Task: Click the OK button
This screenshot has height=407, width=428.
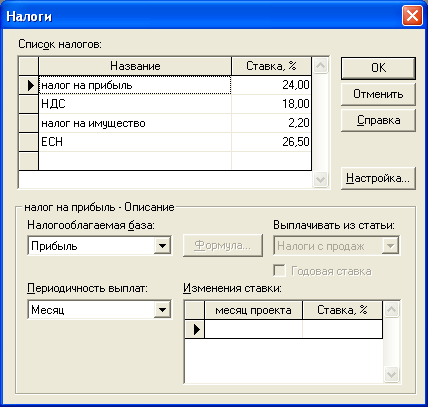Action: [x=378, y=68]
